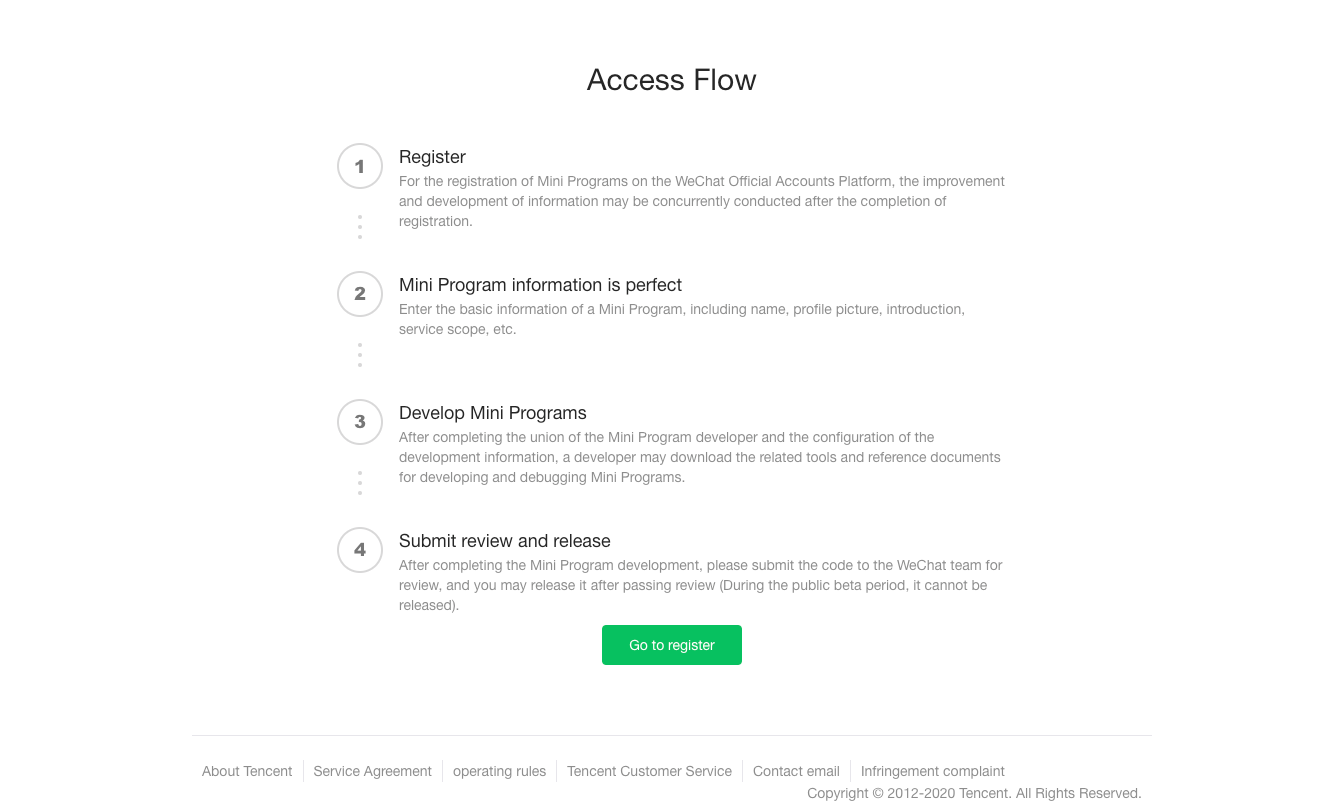The width and height of the screenshot is (1344, 806).
Task: Click the Access Flow heading
Action: pyautogui.click(x=671, y=80)
